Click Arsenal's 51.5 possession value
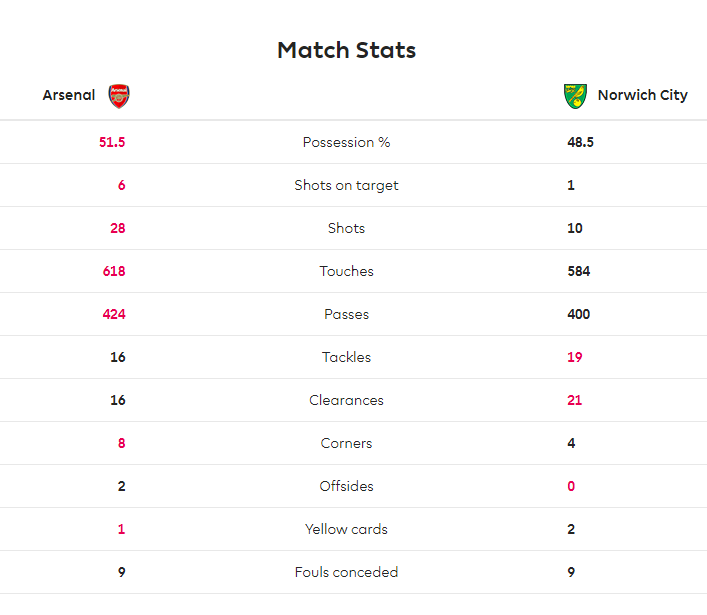 click(x=112, y=142)
